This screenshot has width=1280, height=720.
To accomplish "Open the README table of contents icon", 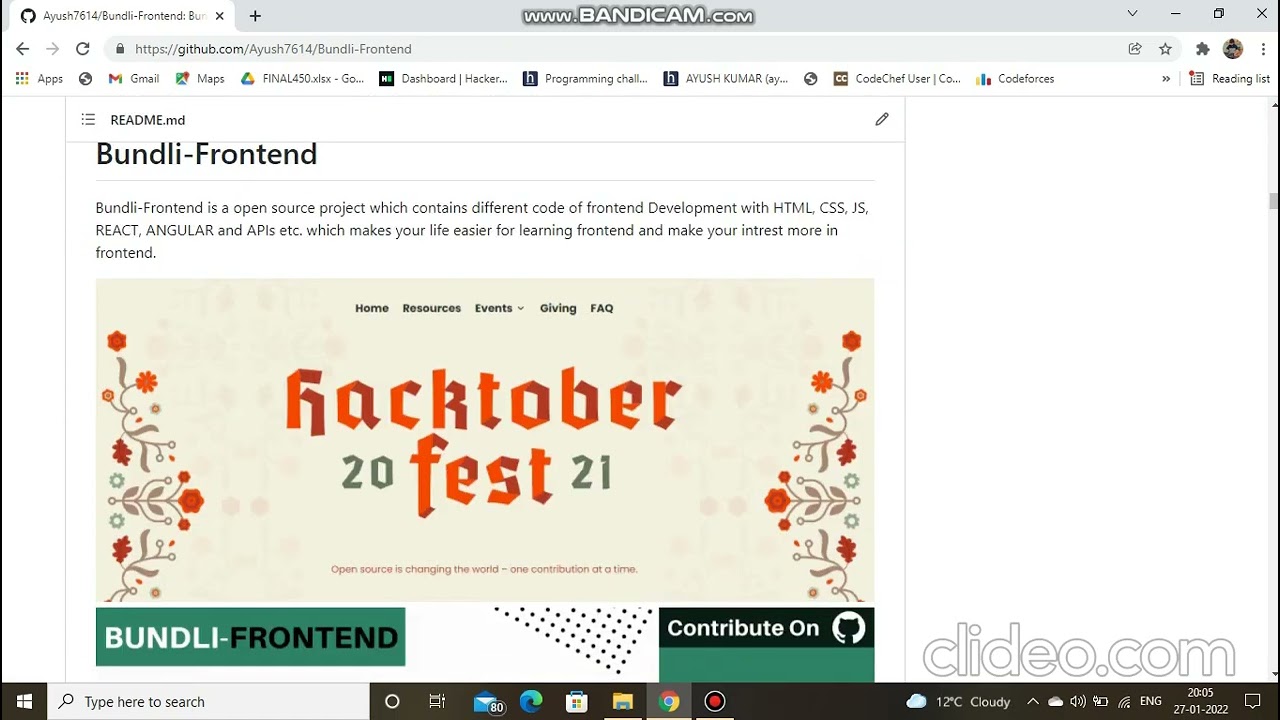I will click(x=88, y=119).
